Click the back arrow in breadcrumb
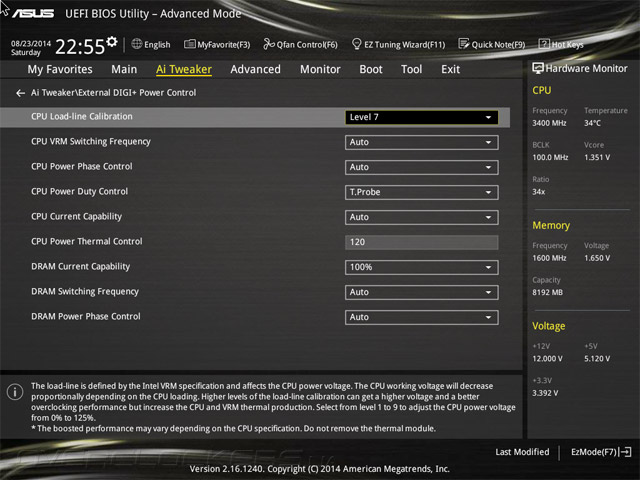Image resolution: width=640 pixels, height=480 pixels. [20, 93]
